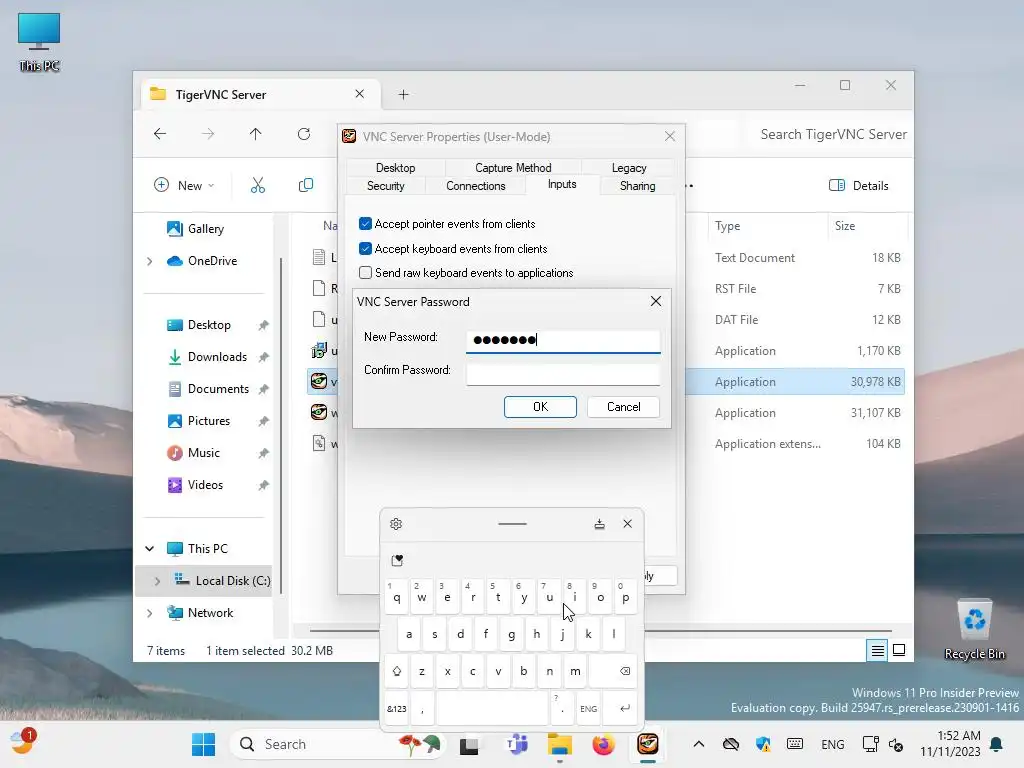Viewport: 1024px width, 768px height.
Task: Navigate back in File Explorer
Action: click(160, 134)
